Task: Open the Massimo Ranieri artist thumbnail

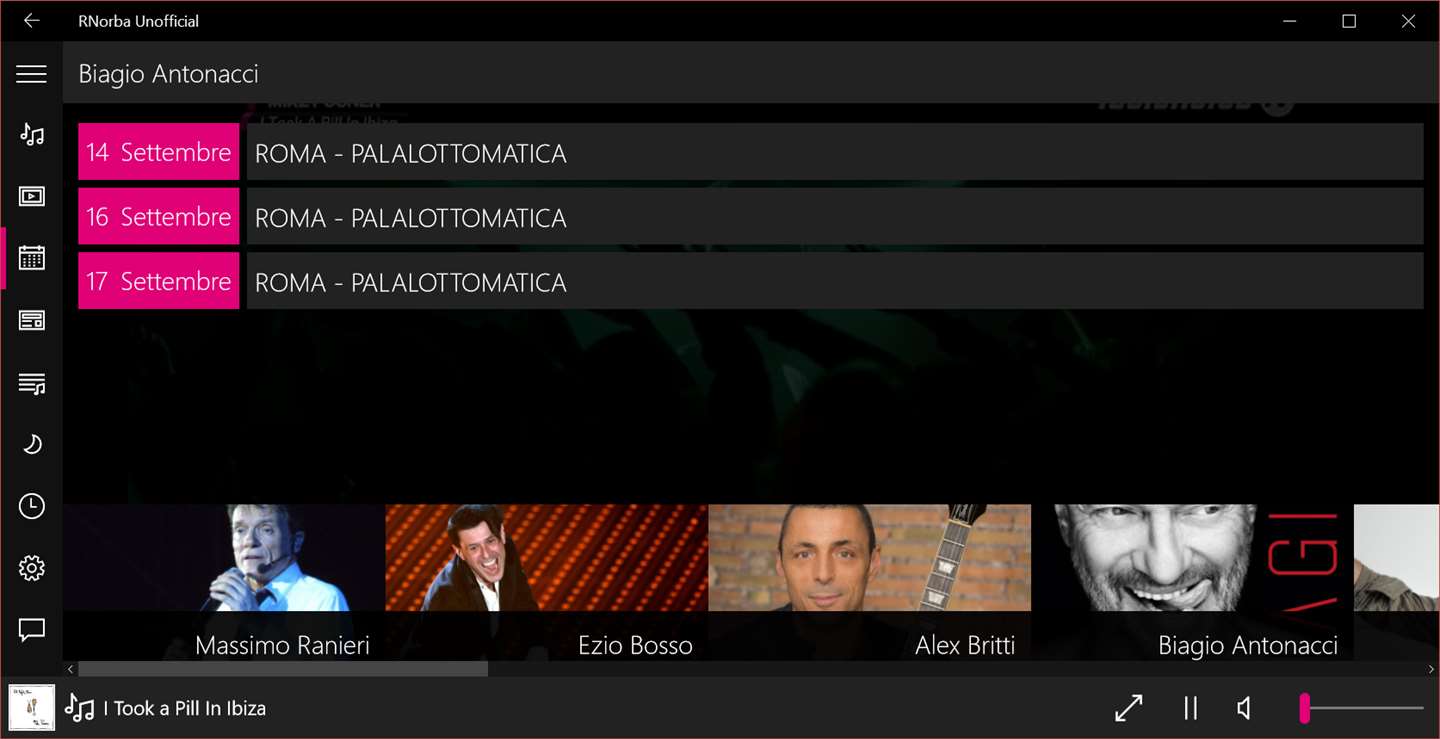Action: tap(224, 582)
